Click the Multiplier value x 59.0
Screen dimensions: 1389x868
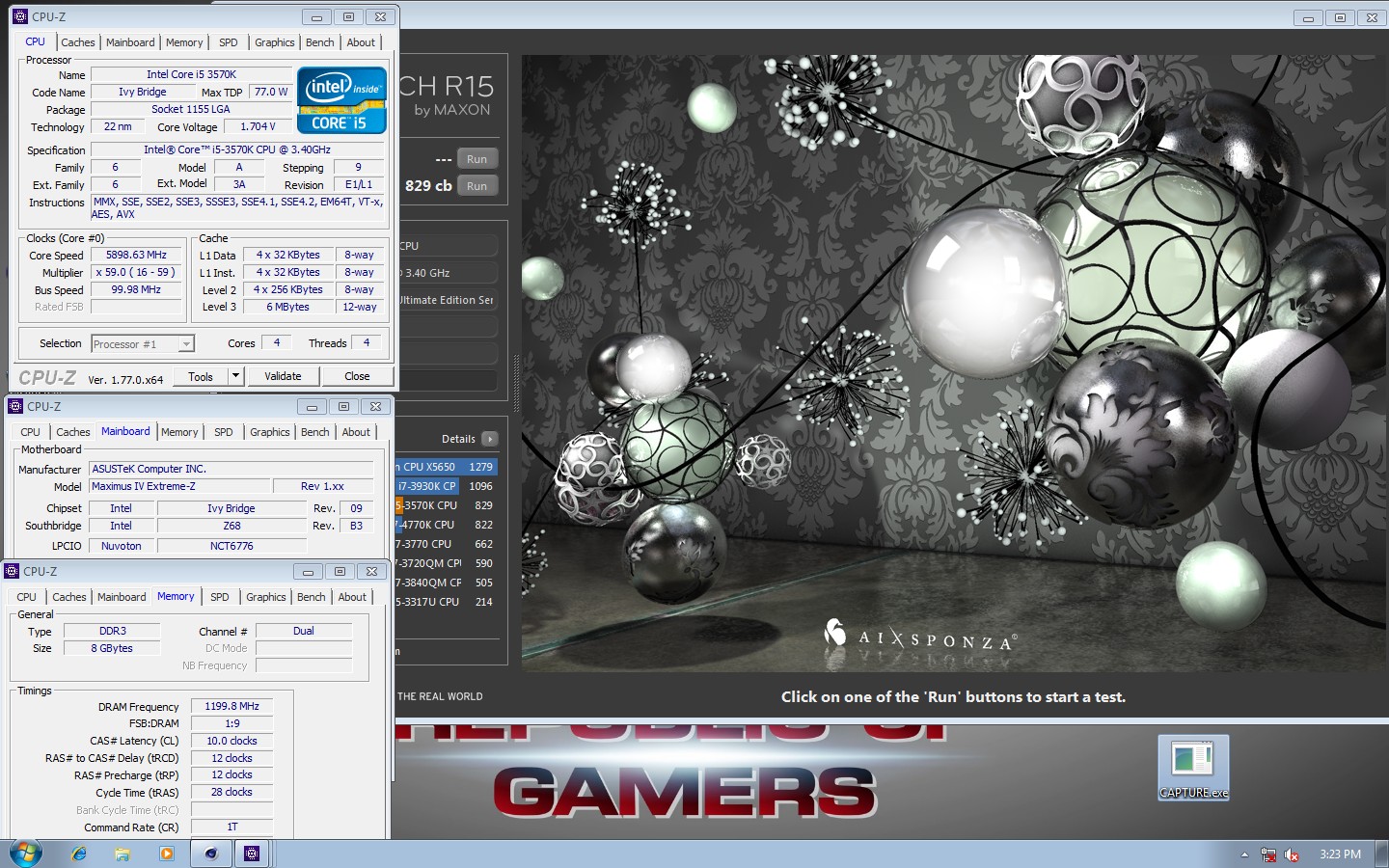tap(137, 273)
